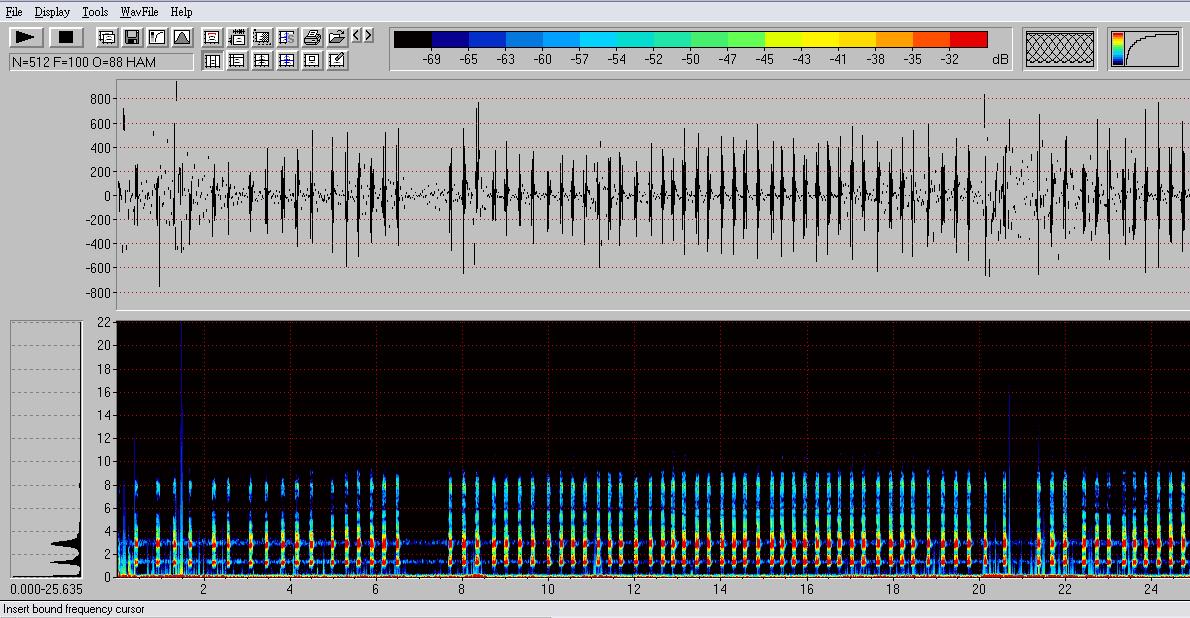Click the Play button
This screenshot has width=1190, height=618.
click(x=25, y=37)
